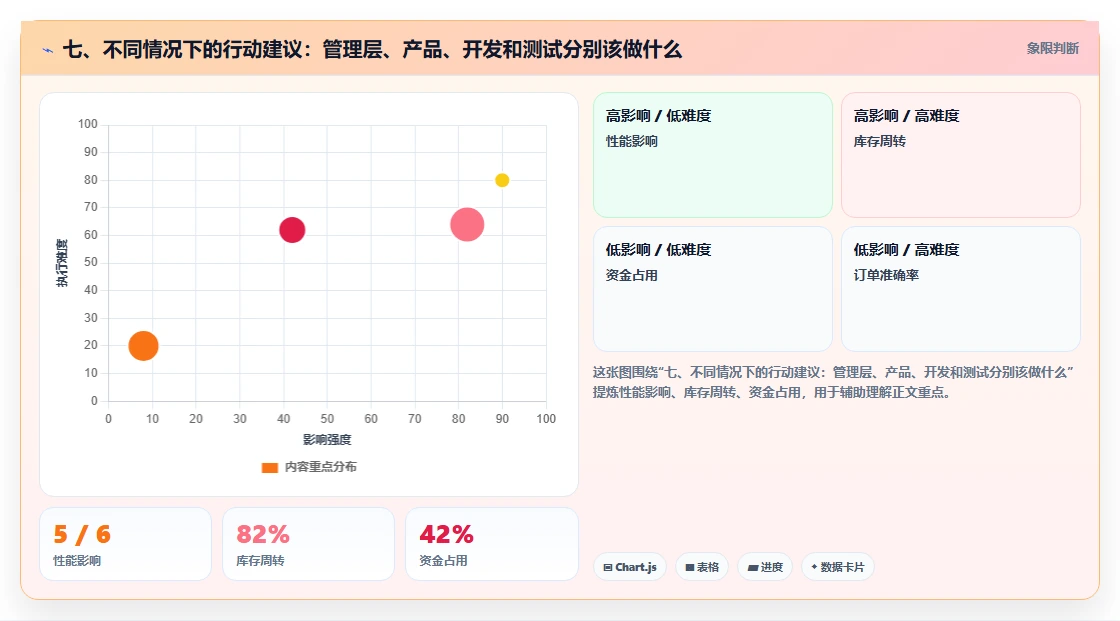
Task: Click the progress icon in 进度 chip
Action: (752, 567)
